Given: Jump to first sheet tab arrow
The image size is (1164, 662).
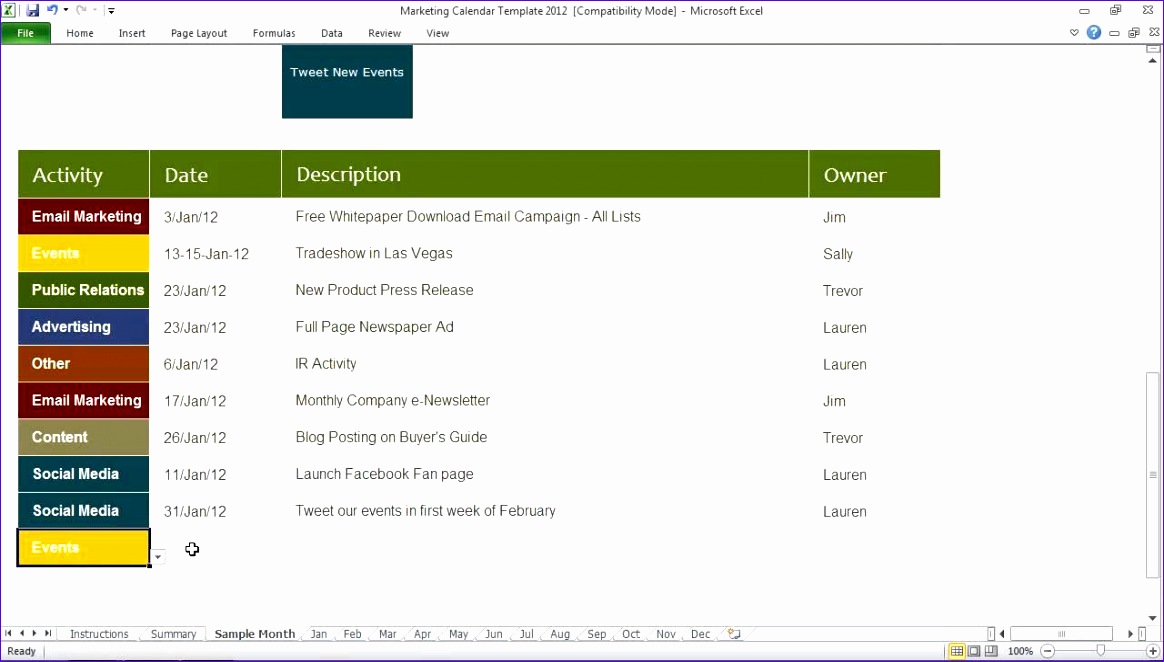Looking at the screenshot, I should 9,634.
